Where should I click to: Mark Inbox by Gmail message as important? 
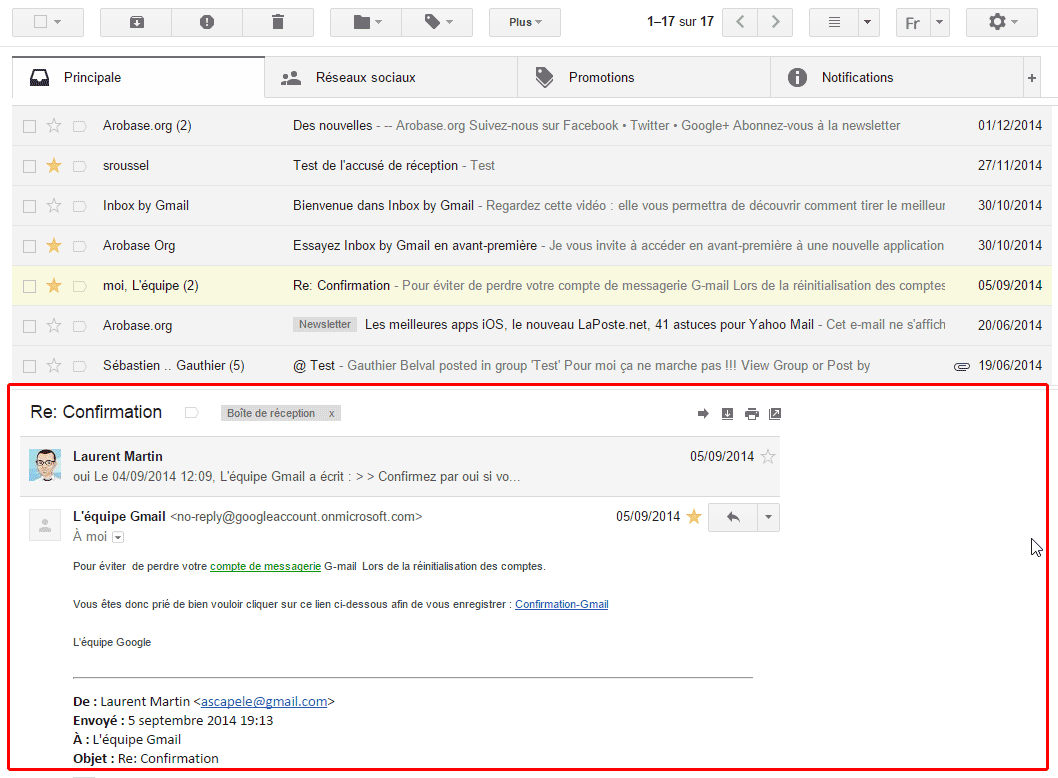click(x=80, y=206)
